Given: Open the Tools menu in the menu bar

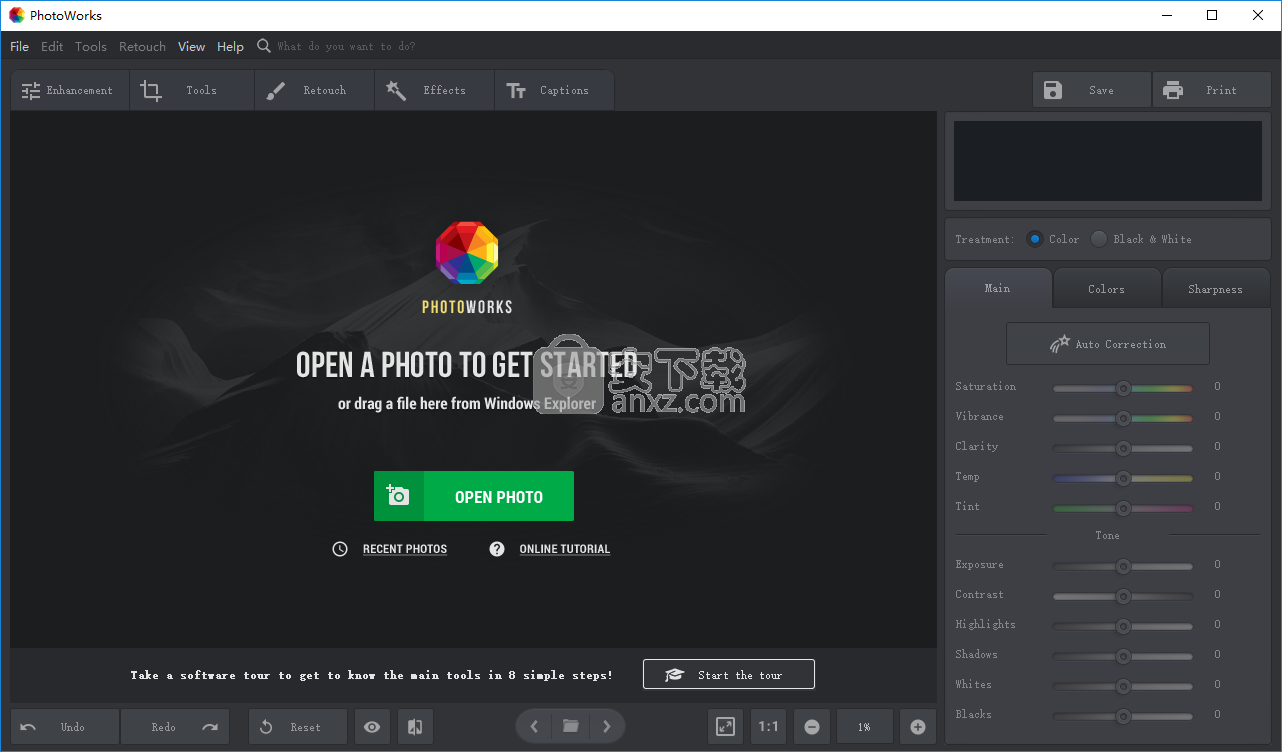Looking at the screenshot, I should 91,46.
